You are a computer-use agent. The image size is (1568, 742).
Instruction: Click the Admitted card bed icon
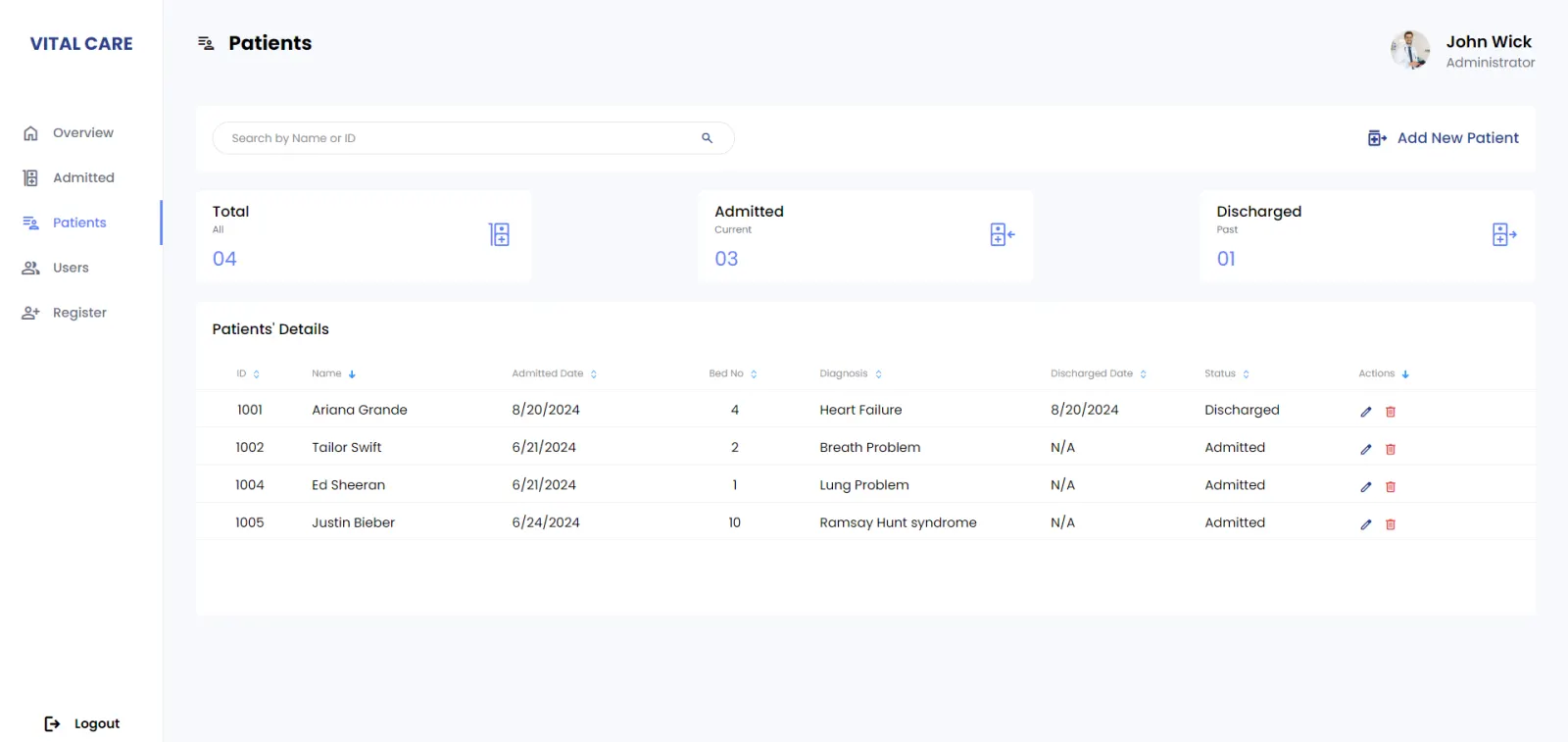[1002, 234]
